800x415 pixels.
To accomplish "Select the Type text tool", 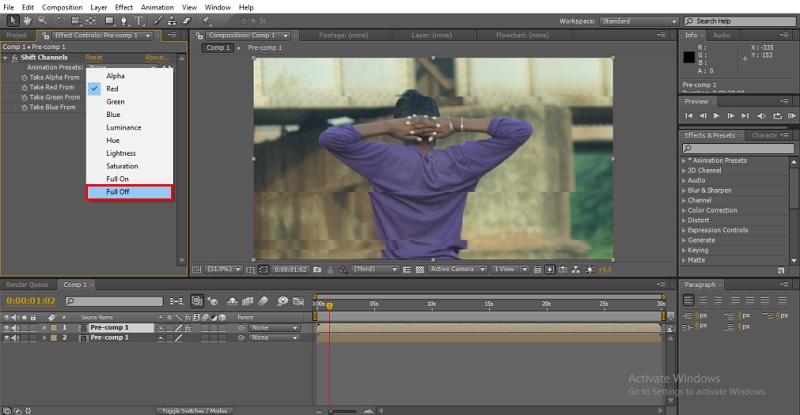I will pyautogui.click(x=139, y=21).
